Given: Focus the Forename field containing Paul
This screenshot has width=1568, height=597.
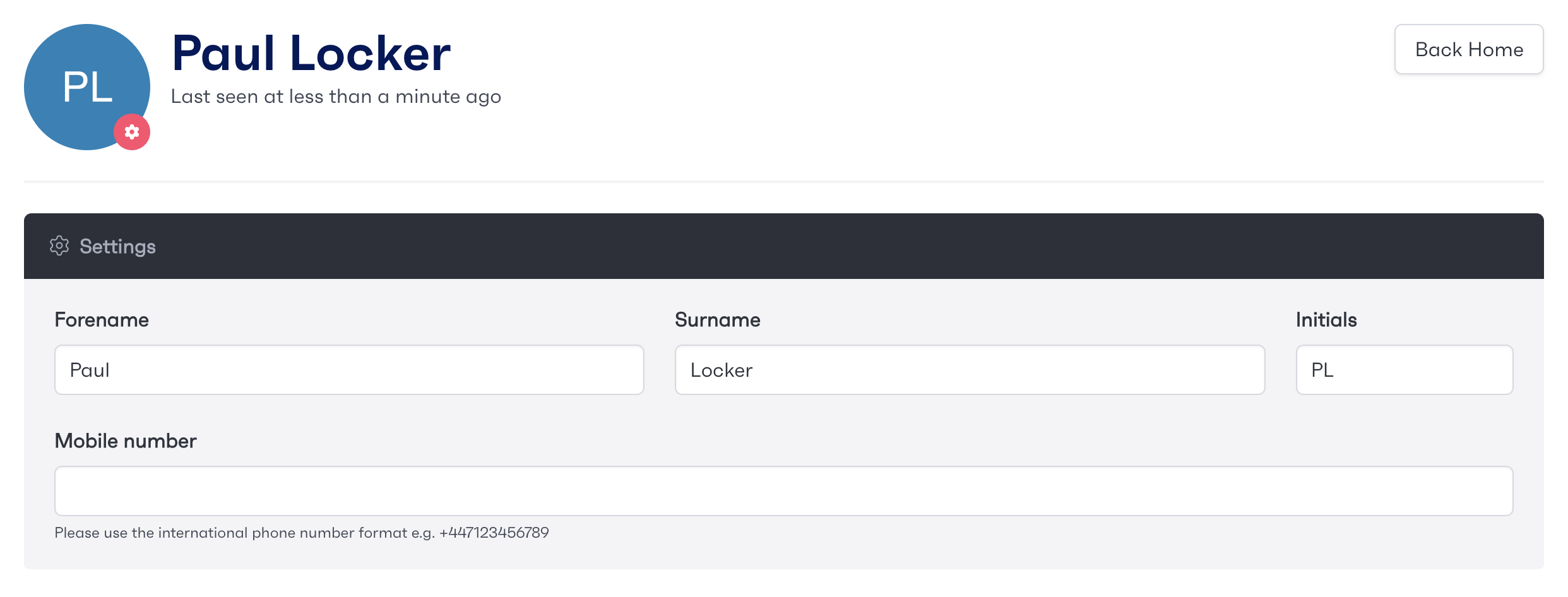Looking at the screenshot, I should click(x=349, y=370).
